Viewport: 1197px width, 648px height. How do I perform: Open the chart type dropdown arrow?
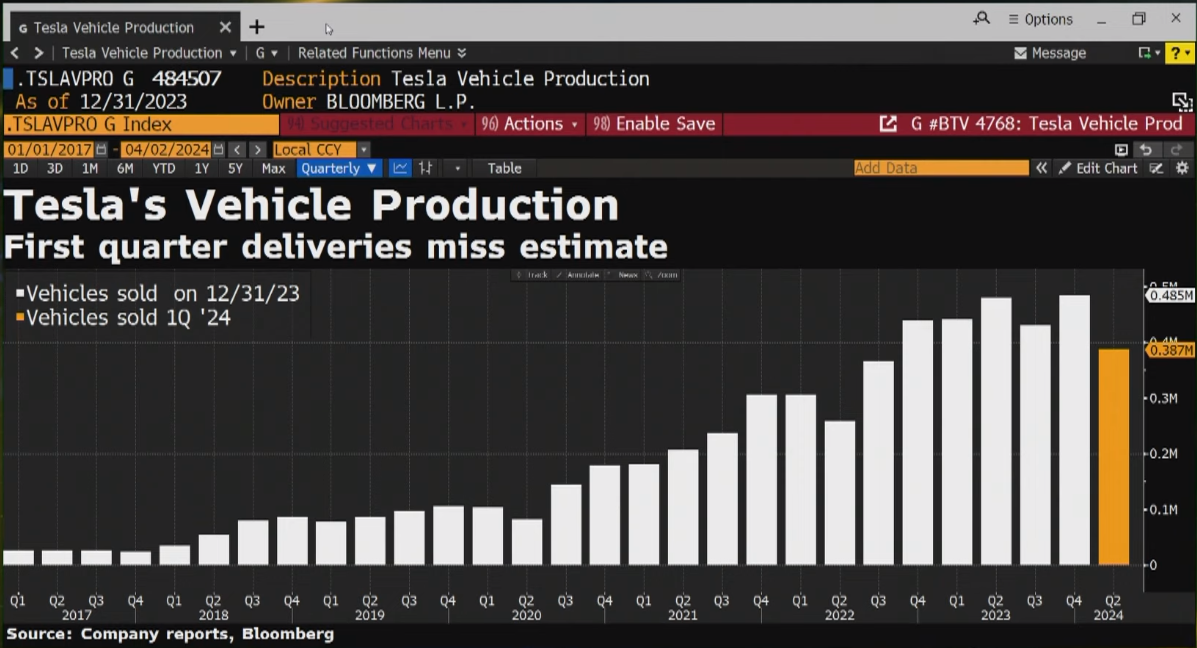click(x=457, y=169)
